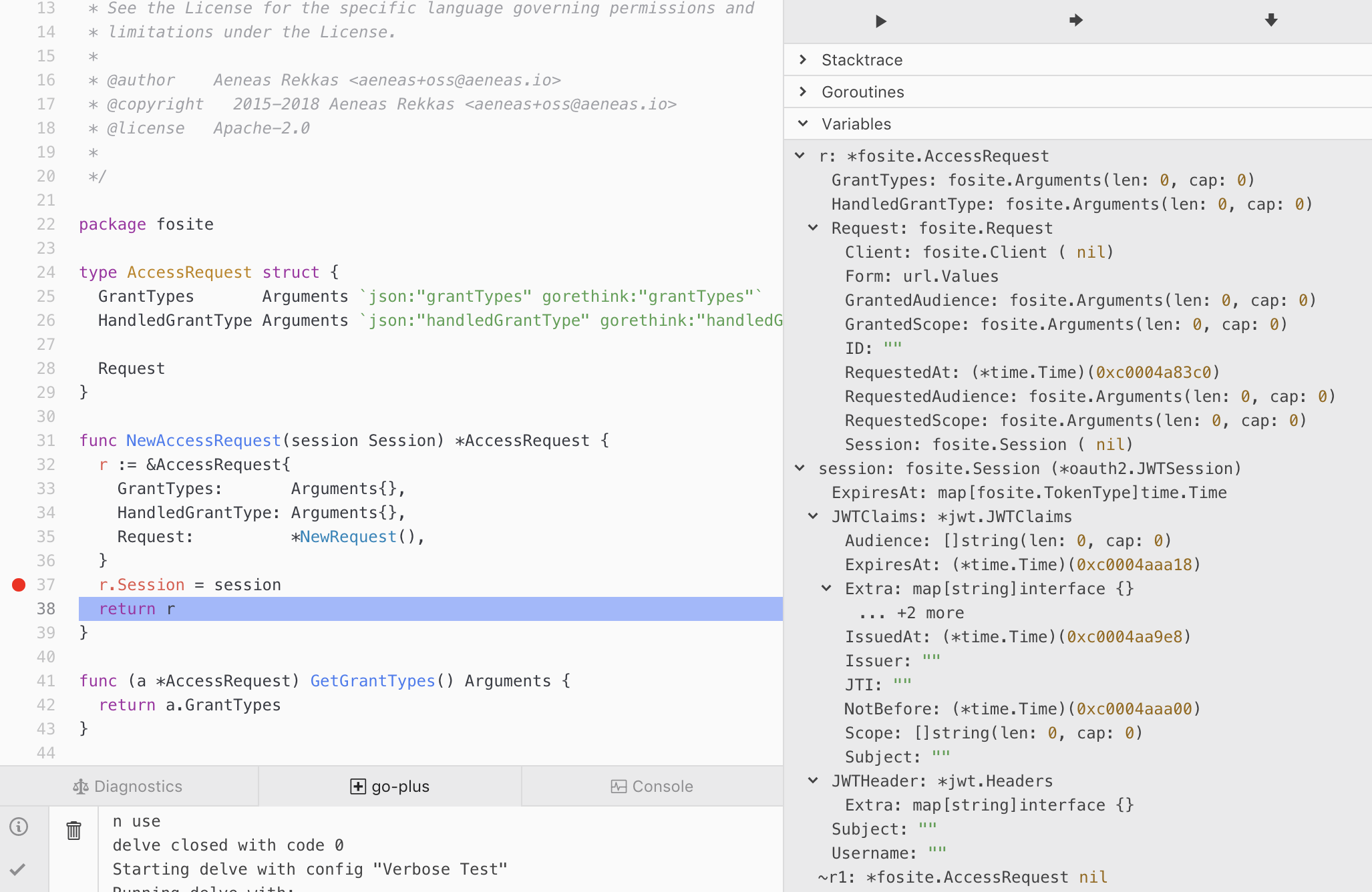
Task: Expand the Goroutines section
Action: 804,91
